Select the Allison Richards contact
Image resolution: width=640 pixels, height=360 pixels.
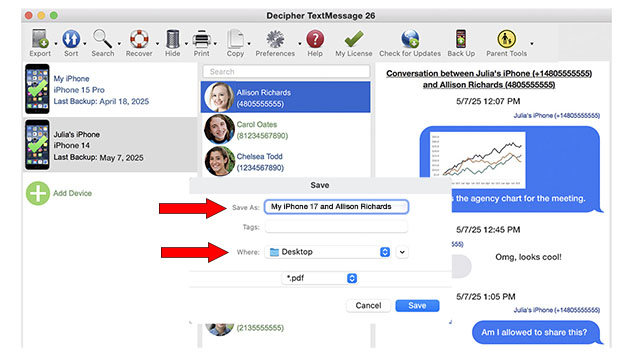[x=286, y=97]
